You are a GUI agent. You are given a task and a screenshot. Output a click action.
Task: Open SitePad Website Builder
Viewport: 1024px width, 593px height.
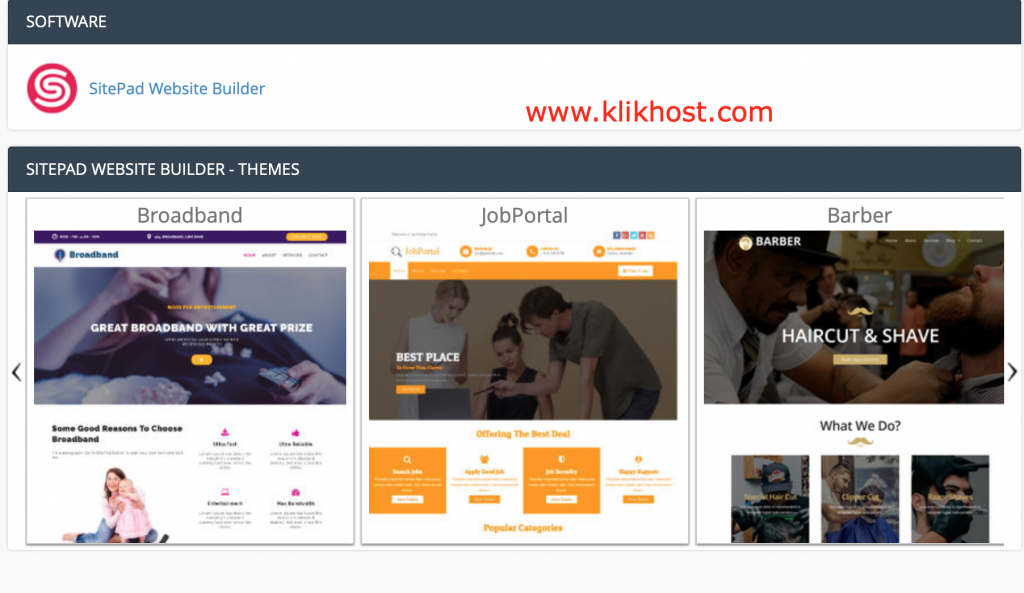[x=177, y=88]
